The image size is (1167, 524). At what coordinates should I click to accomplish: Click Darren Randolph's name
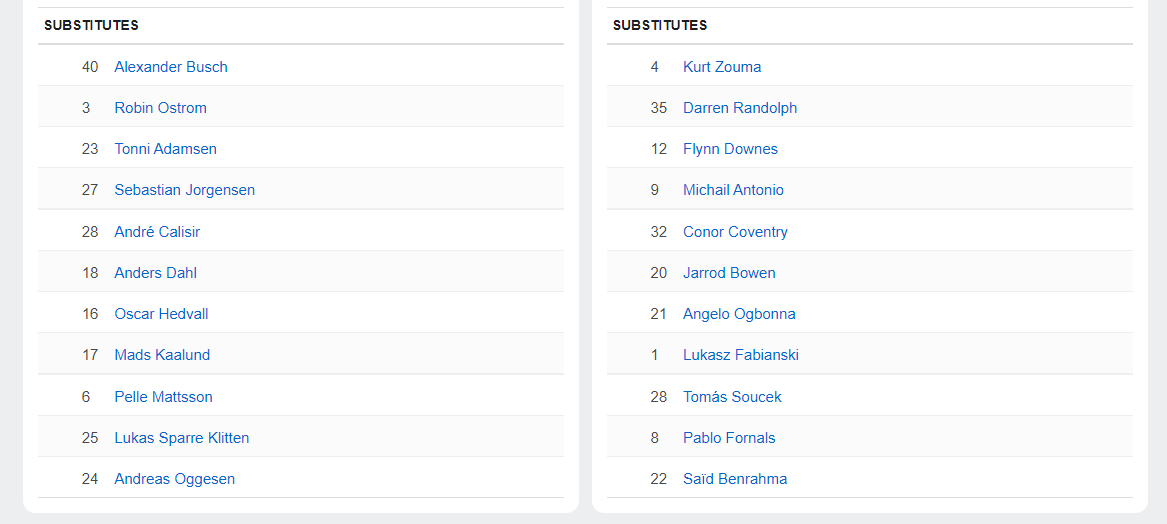740,108
